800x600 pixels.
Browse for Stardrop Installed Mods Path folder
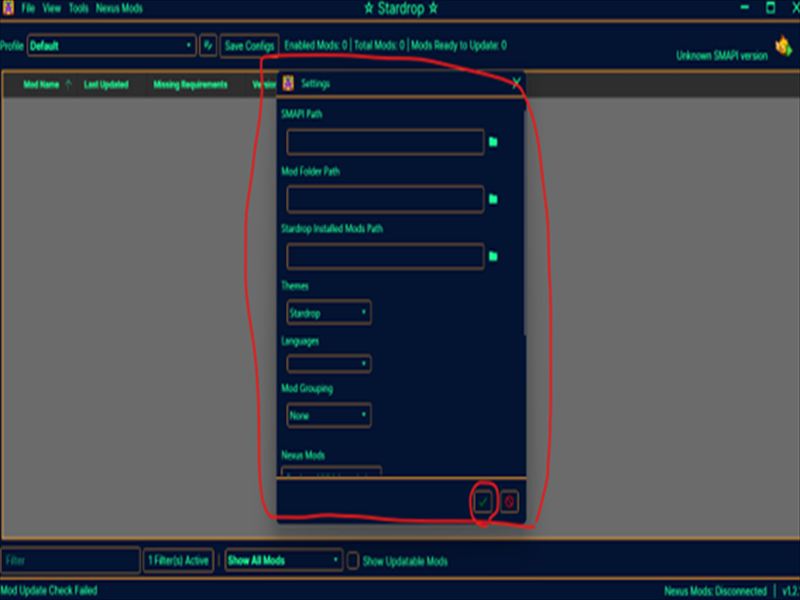(493, 256)
